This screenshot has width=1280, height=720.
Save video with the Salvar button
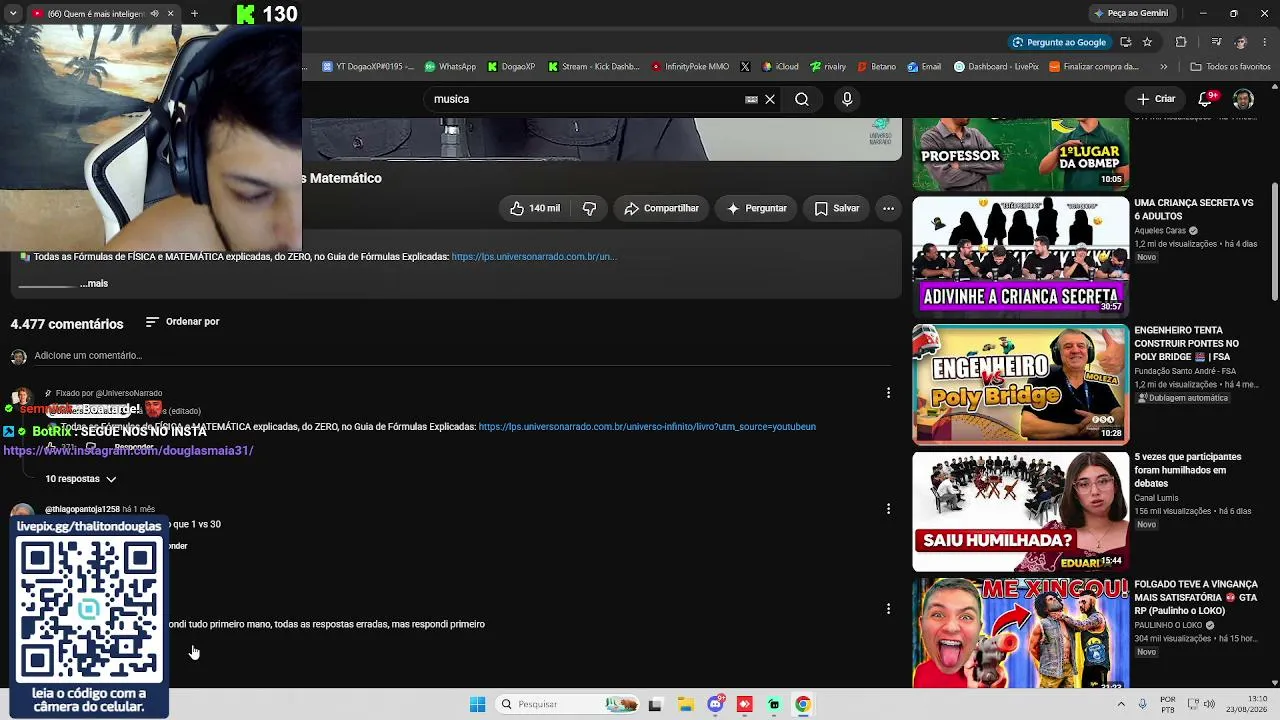point(837,208)
